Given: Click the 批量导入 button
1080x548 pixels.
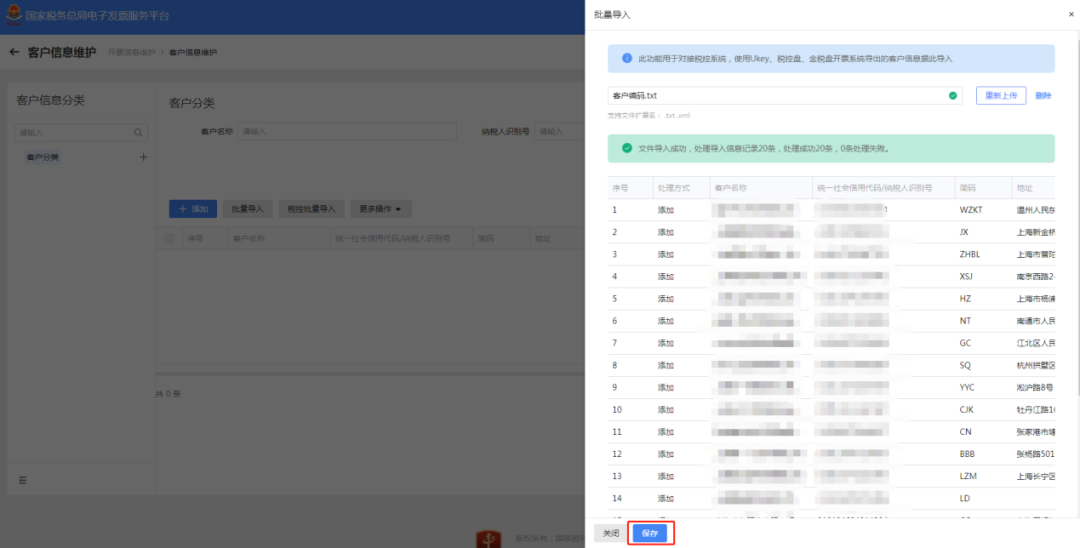Looking at the screenshot, I should click(248, 209).
